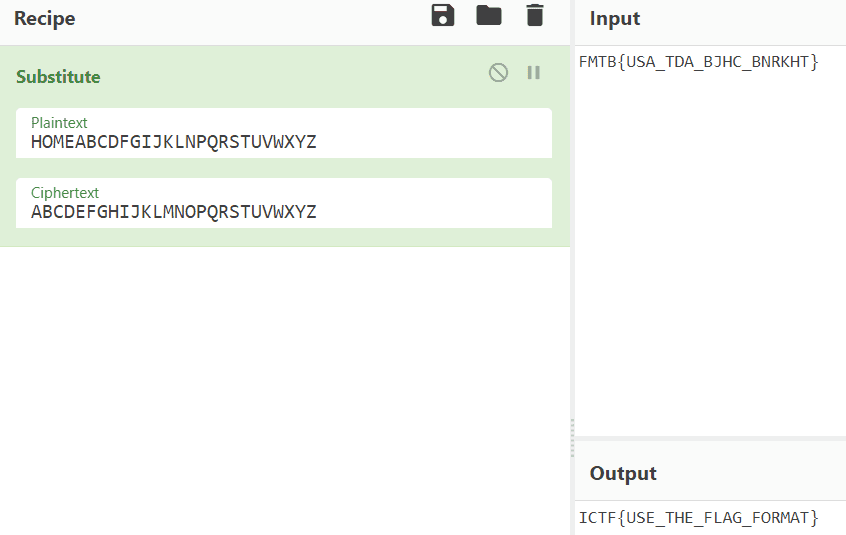Click the ICTF output text line

(698, 517)
